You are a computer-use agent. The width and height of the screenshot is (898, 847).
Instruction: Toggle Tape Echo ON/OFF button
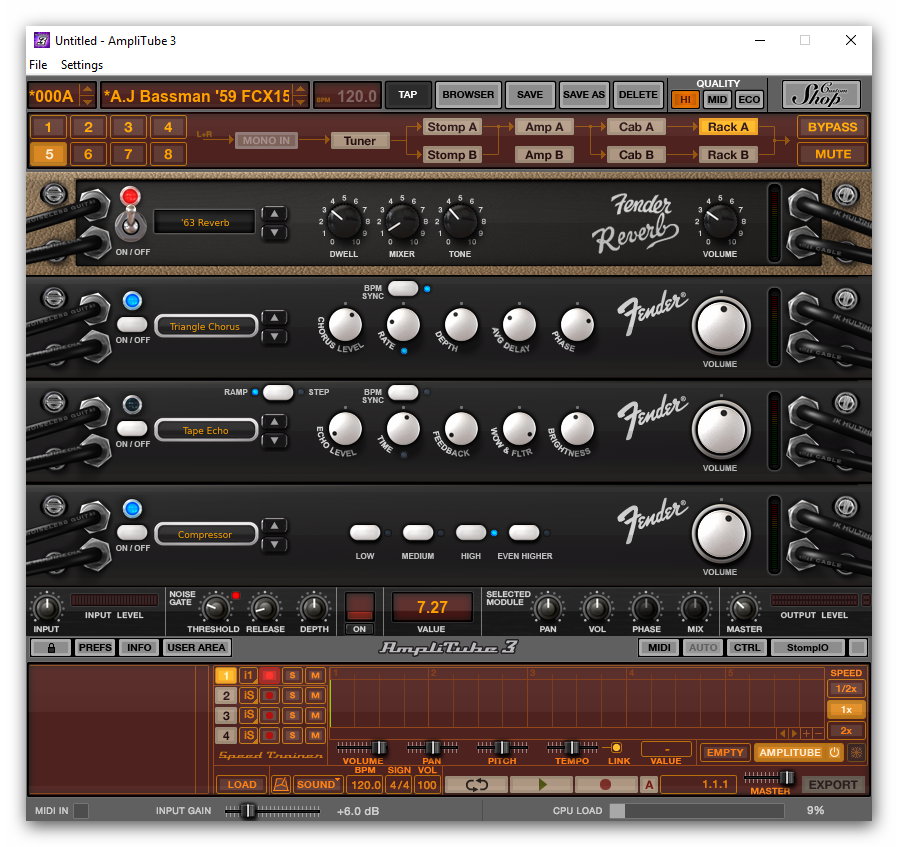pyautogui.click(x=132, y=428)
